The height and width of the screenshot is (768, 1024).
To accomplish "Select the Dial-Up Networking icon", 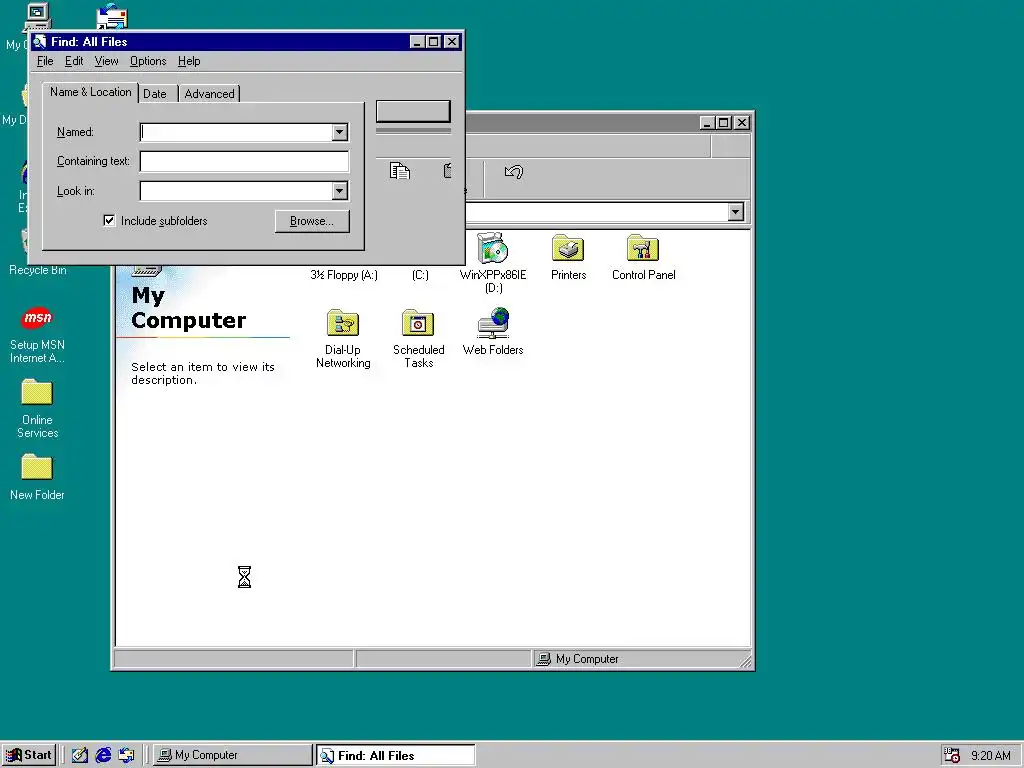I will tap(343, 324).
